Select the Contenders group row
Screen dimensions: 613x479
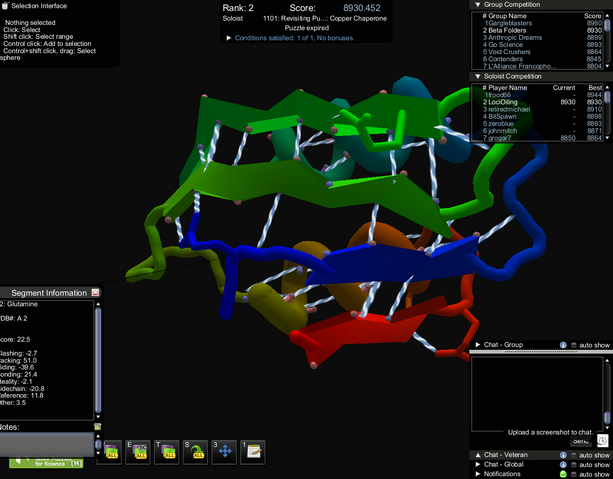542,59
